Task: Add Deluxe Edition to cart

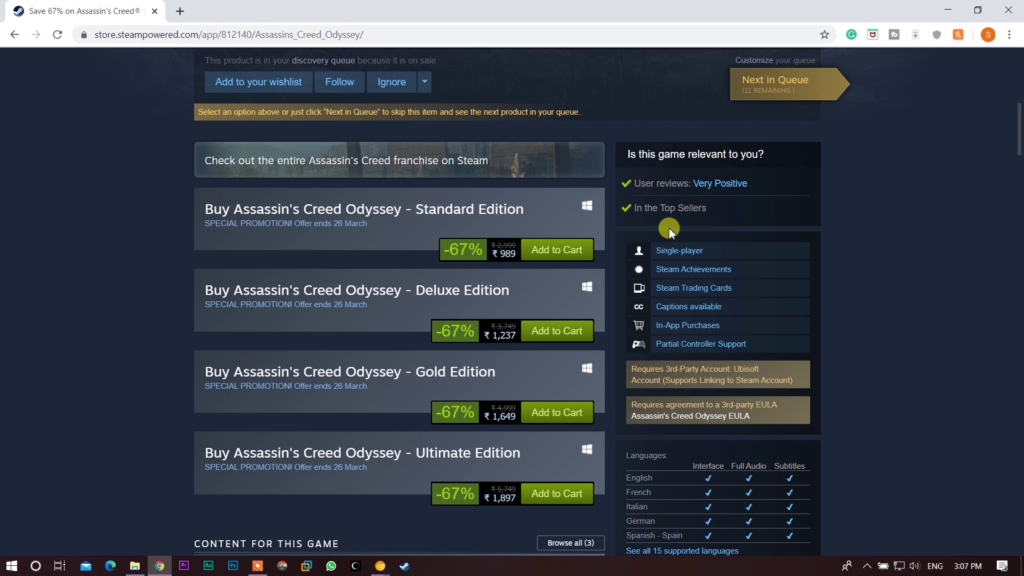Action: (557, 331)
